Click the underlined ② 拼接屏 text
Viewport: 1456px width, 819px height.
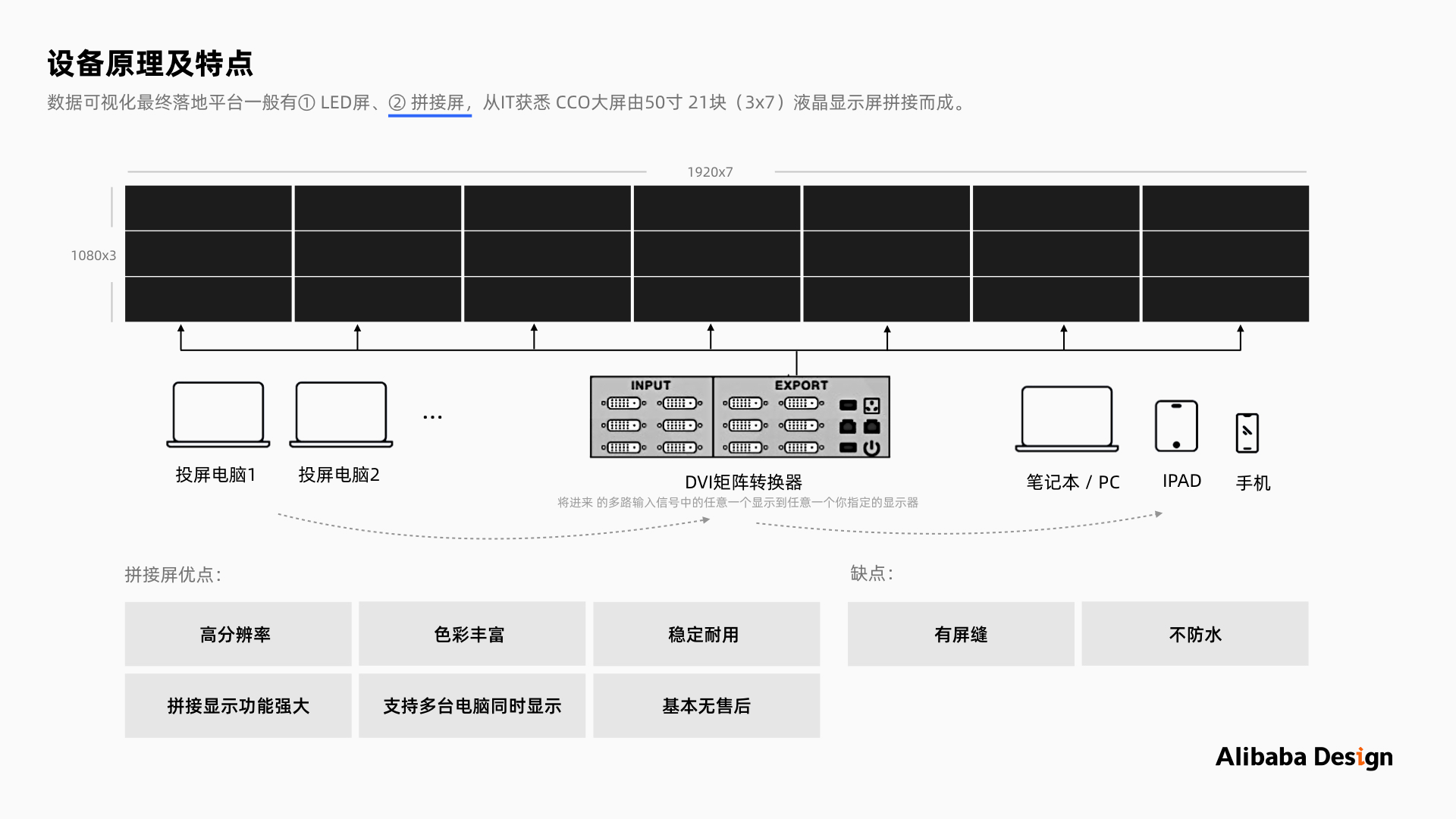pos(430,102)
